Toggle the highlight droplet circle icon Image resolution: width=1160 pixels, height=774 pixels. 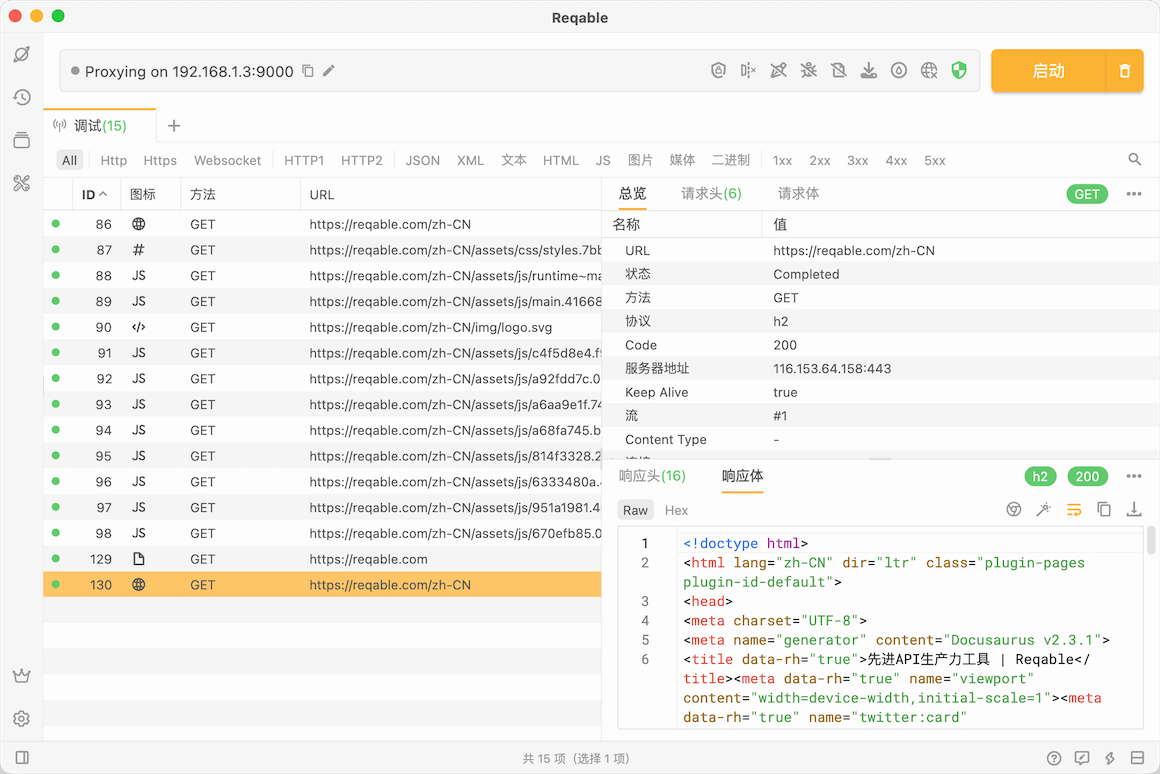point(899,70)
